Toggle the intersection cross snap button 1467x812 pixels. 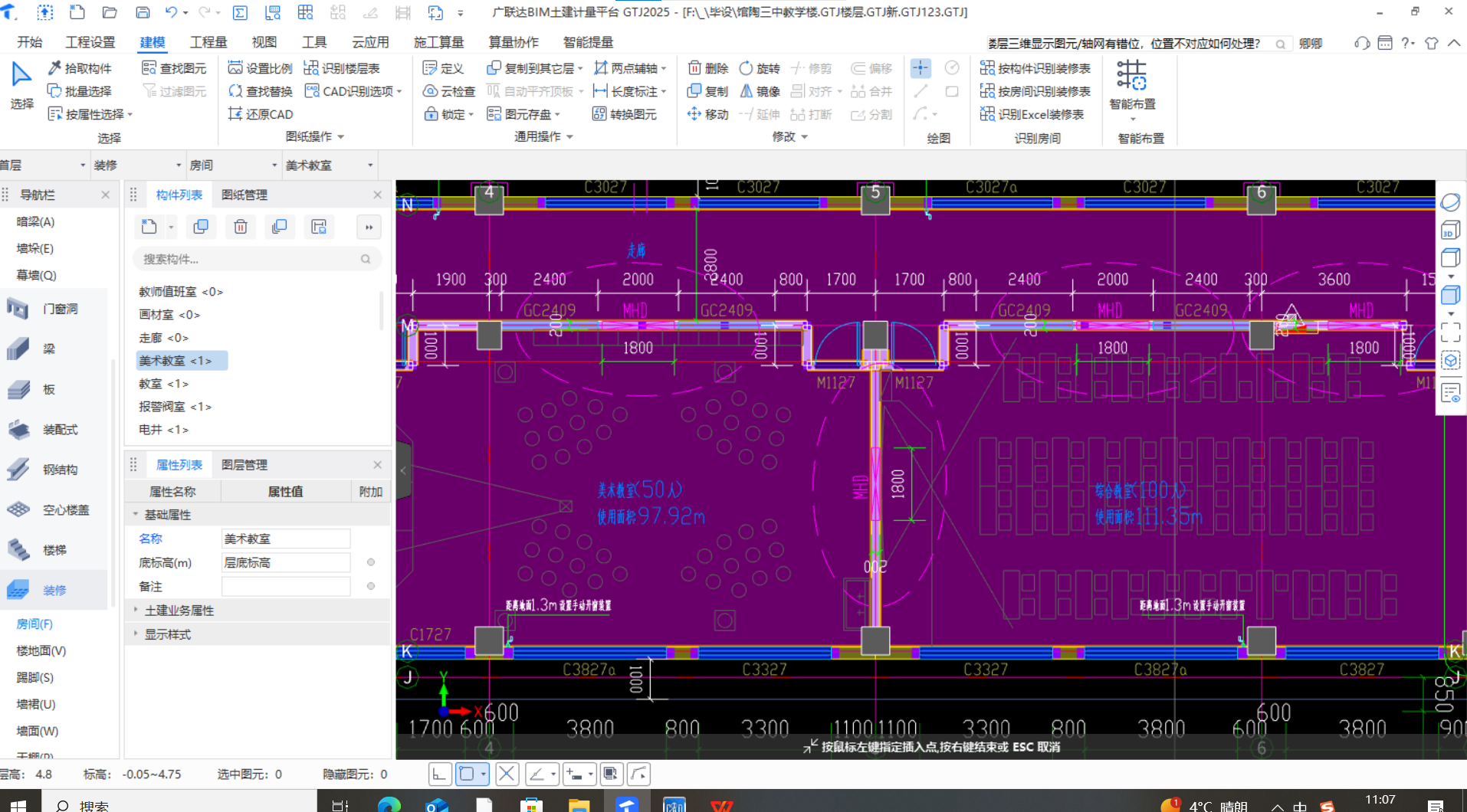click(x=507, y=774)
